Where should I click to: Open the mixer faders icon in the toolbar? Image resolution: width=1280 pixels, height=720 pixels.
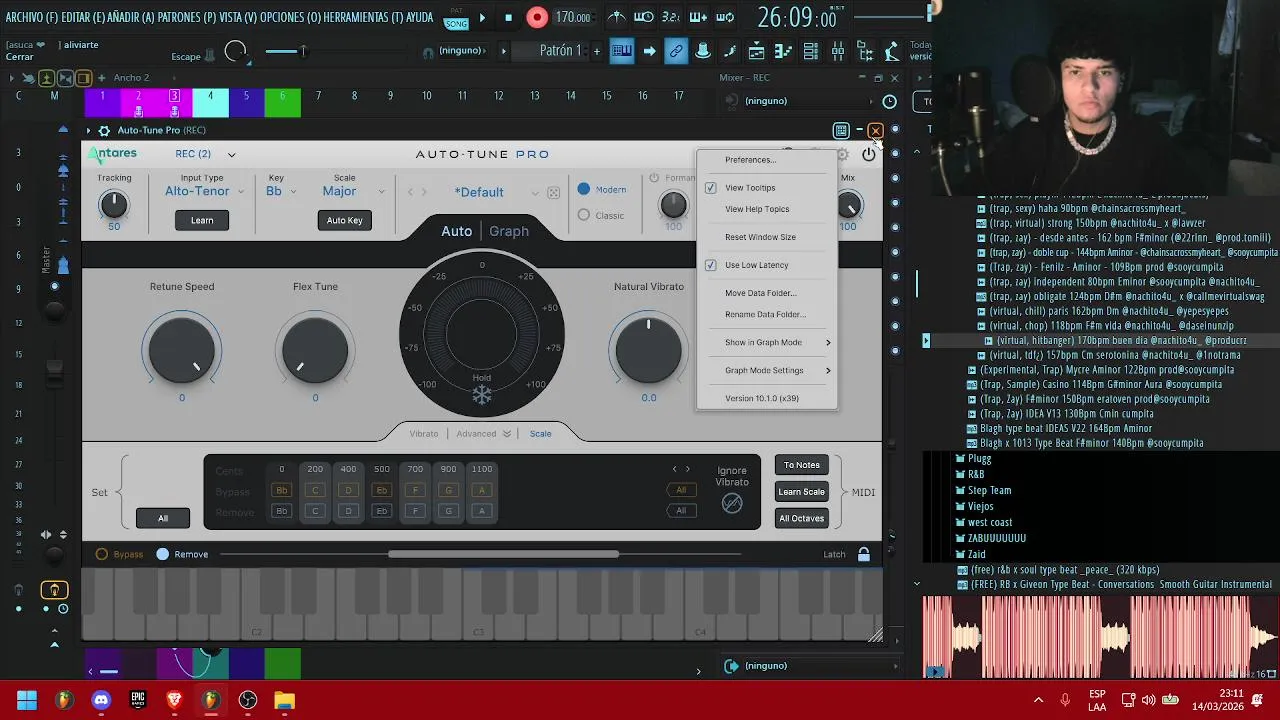point(838,51)
